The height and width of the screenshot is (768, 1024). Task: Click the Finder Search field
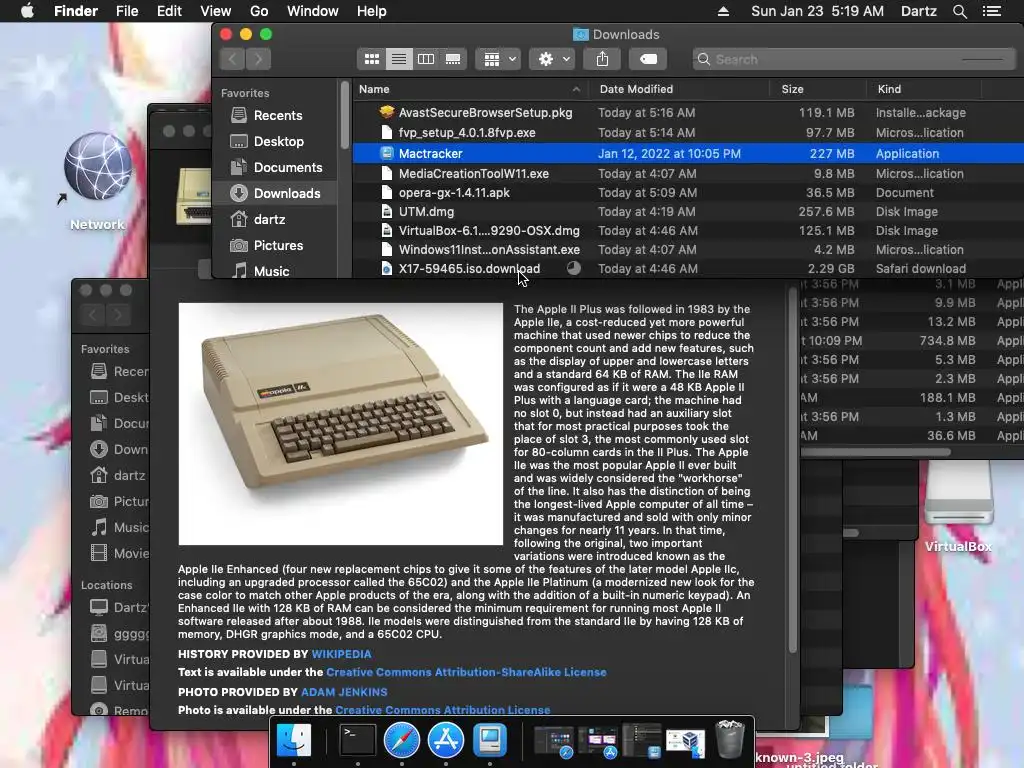854,59
